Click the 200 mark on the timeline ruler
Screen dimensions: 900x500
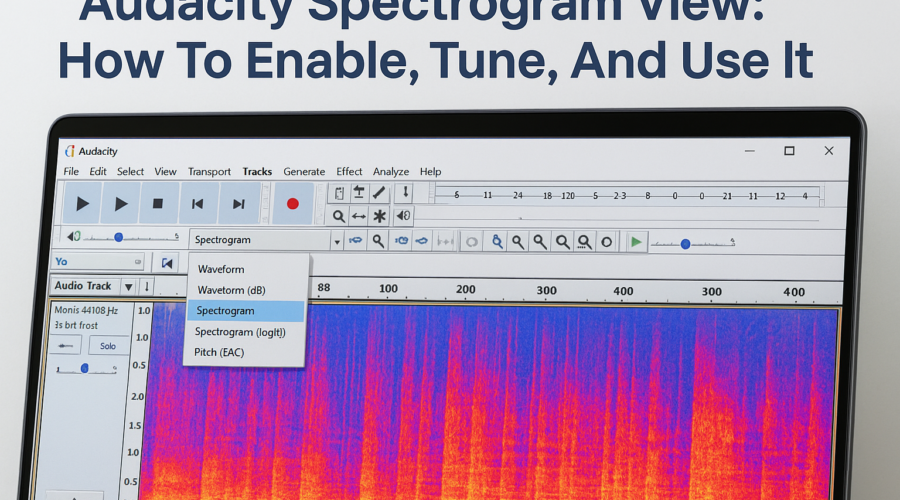point(465,289)
